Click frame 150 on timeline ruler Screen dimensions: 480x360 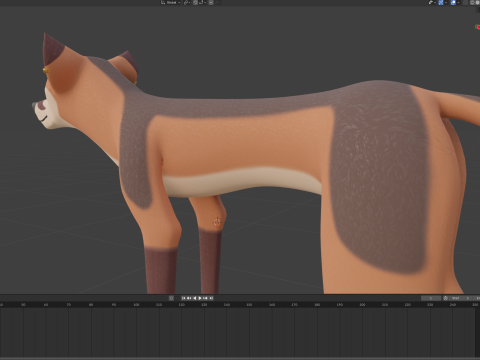click(249, 305)
